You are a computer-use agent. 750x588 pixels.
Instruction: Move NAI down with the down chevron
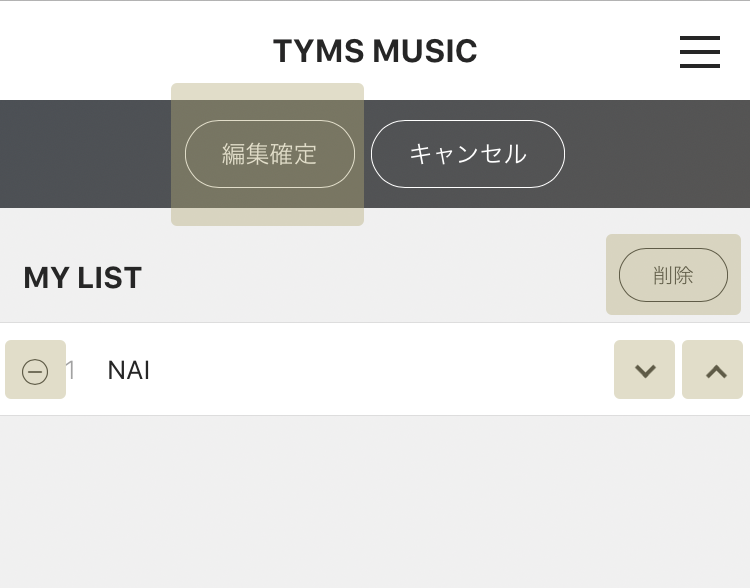(645, 370)
